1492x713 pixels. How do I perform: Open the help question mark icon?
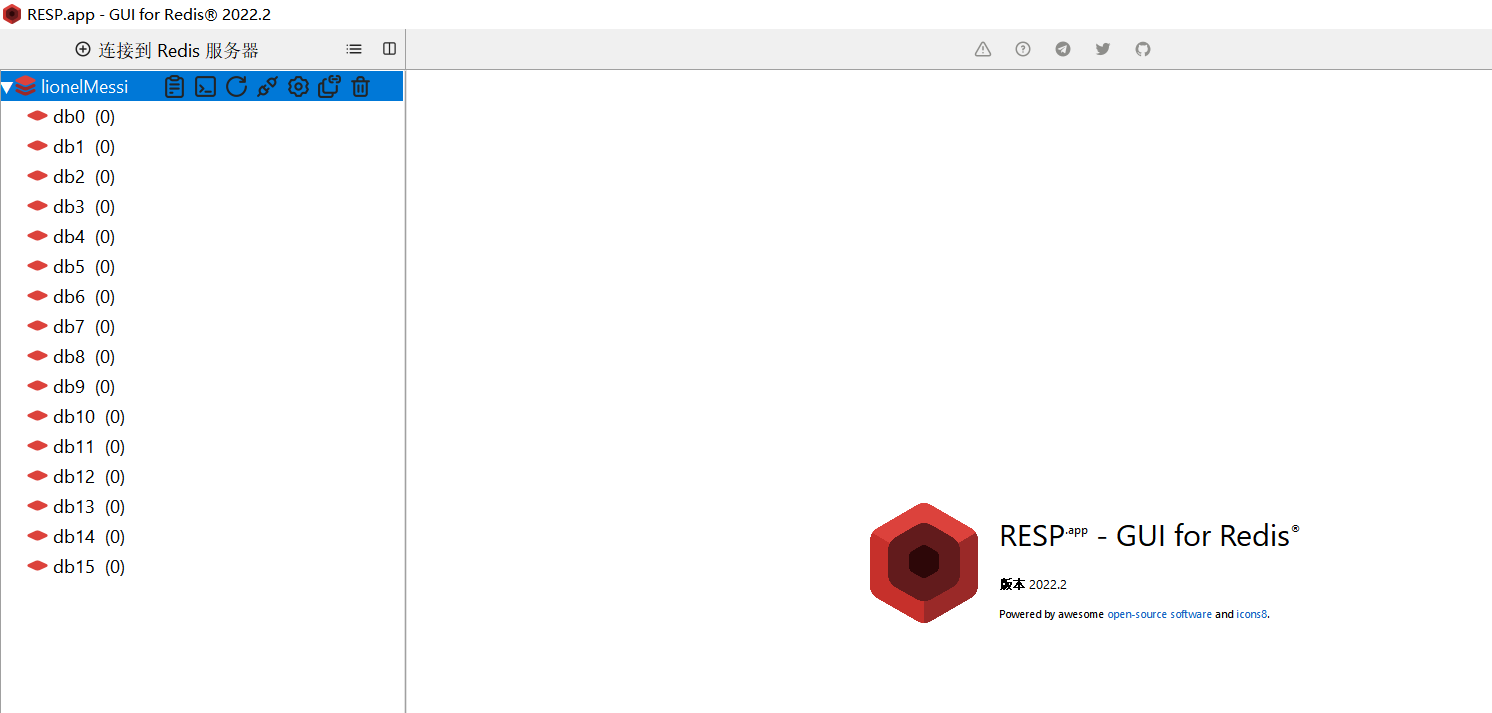[1023, 49]
